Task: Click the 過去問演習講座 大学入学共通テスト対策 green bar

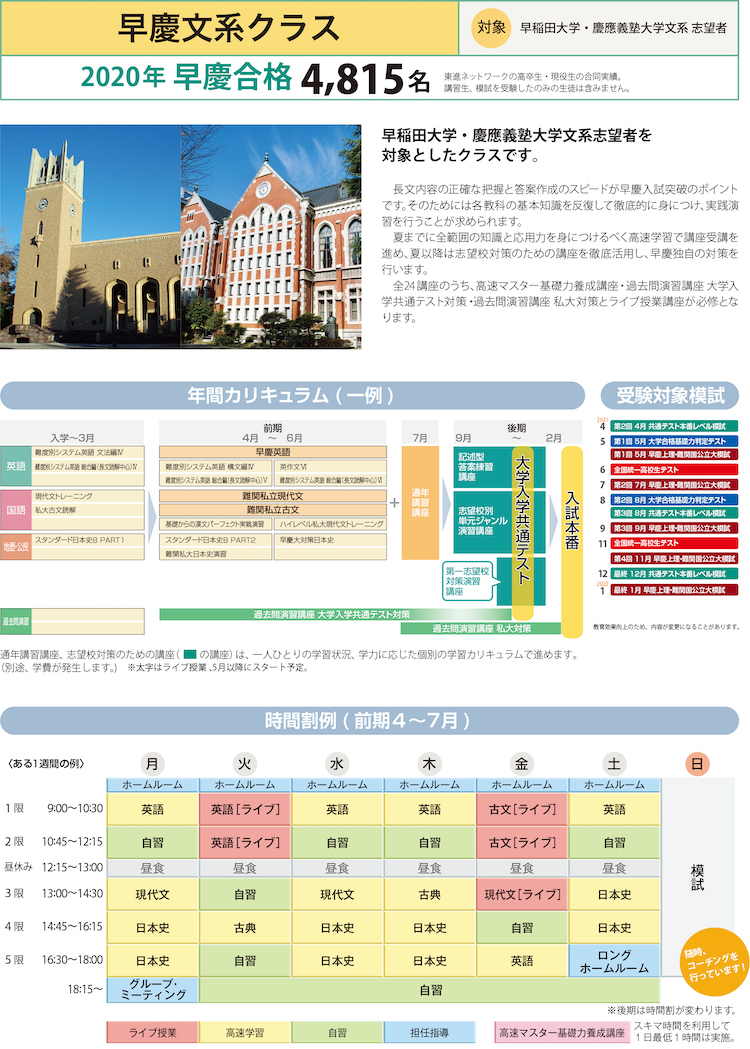Action: (x=336, y=614)
